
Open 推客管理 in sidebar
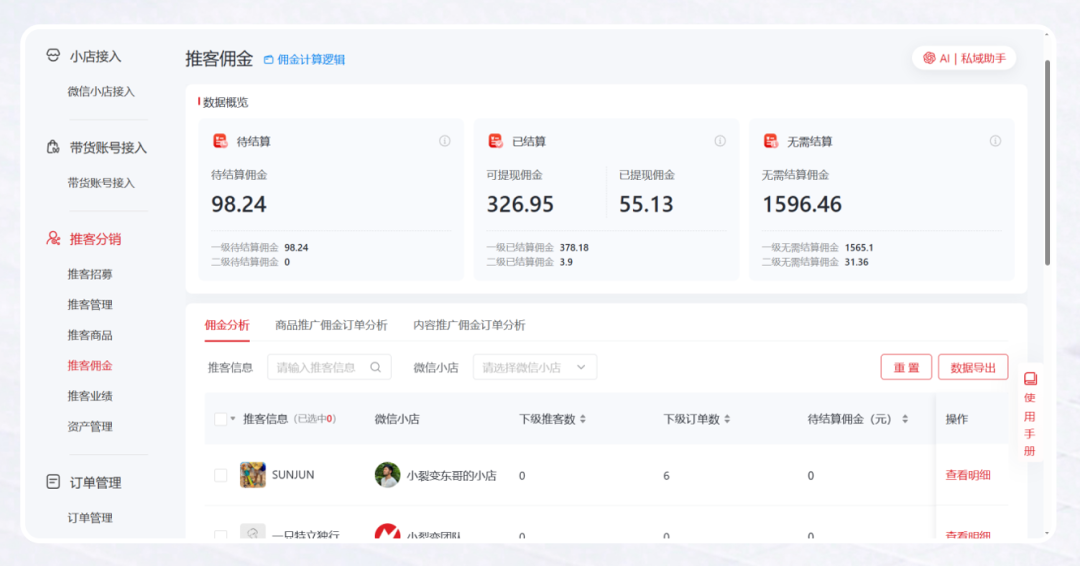90,304
